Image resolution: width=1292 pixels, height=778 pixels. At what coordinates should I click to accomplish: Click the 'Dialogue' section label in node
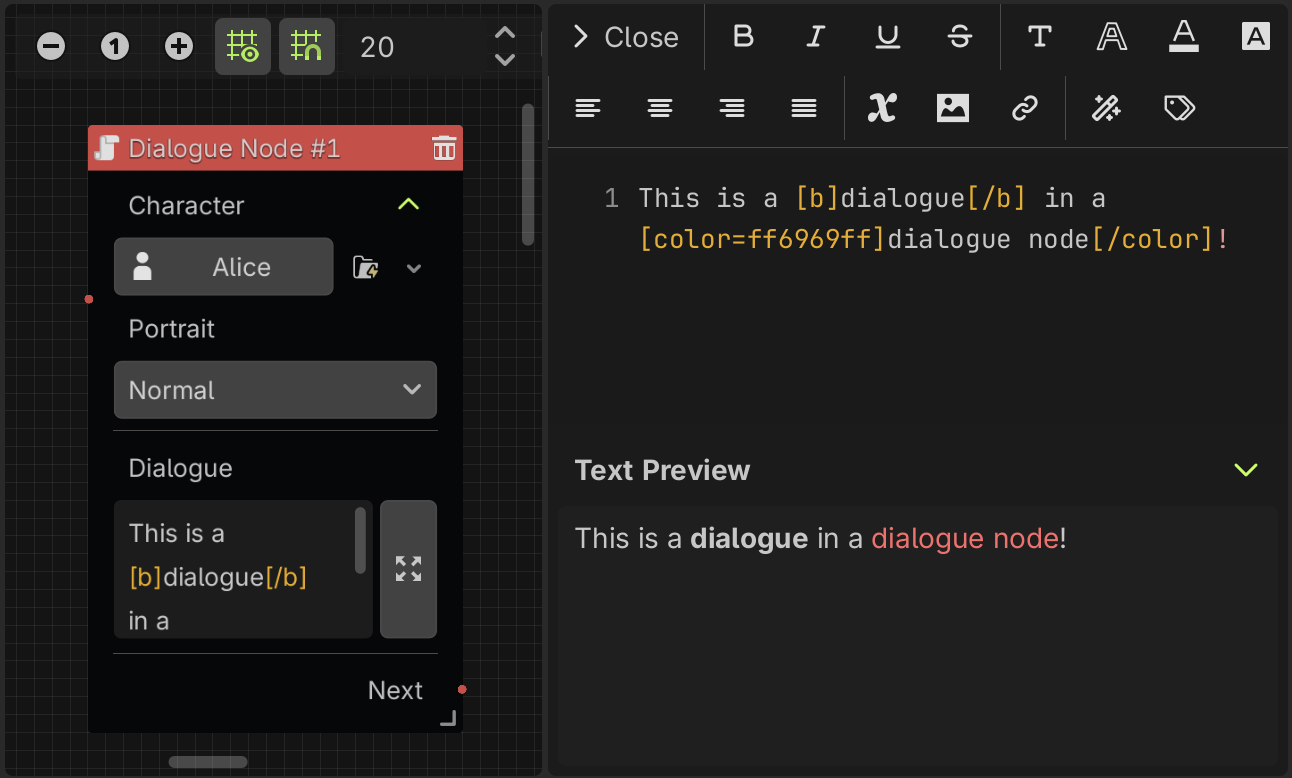[180, 468]
